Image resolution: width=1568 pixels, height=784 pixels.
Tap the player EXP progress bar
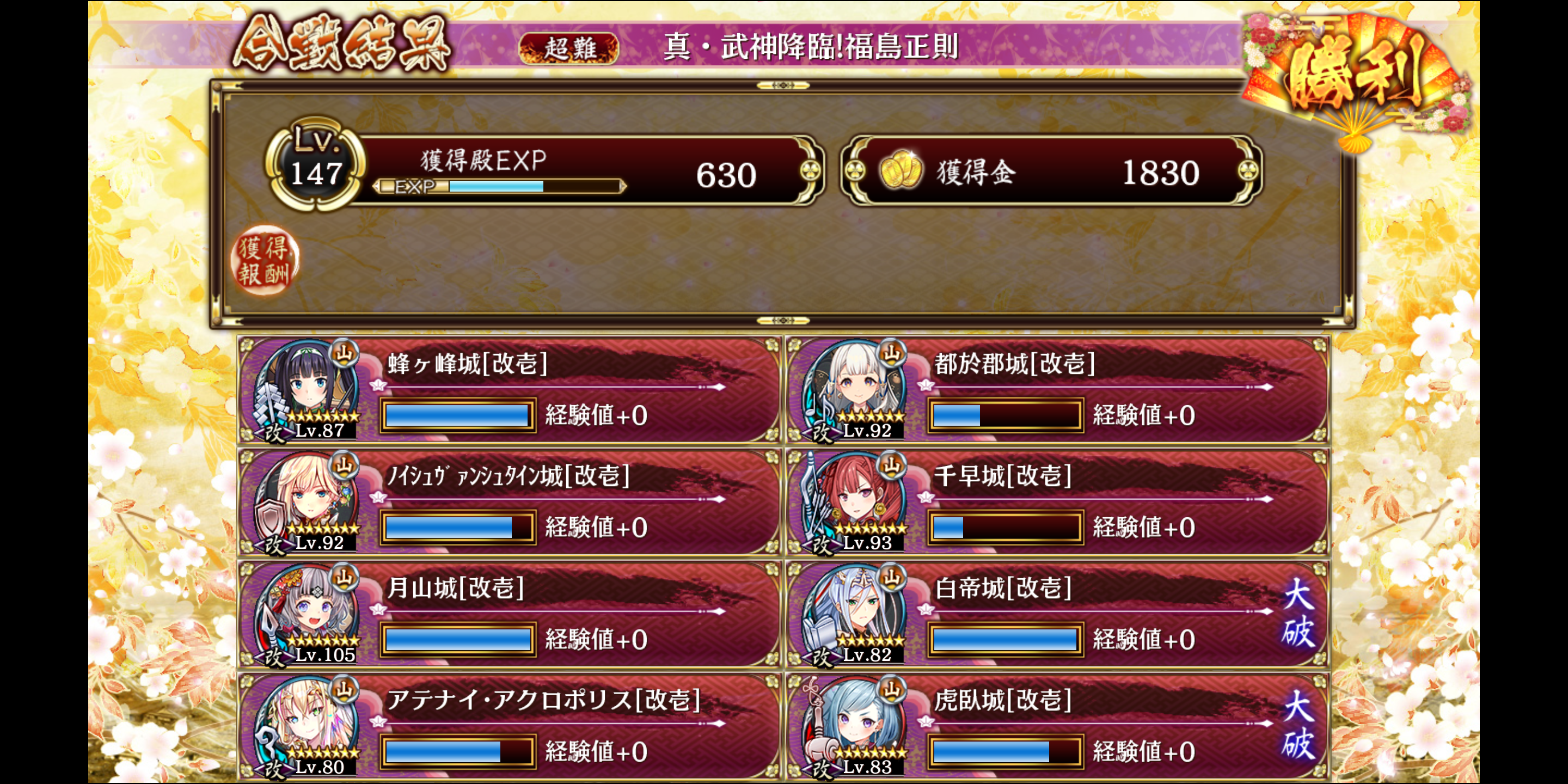point(499,186)
